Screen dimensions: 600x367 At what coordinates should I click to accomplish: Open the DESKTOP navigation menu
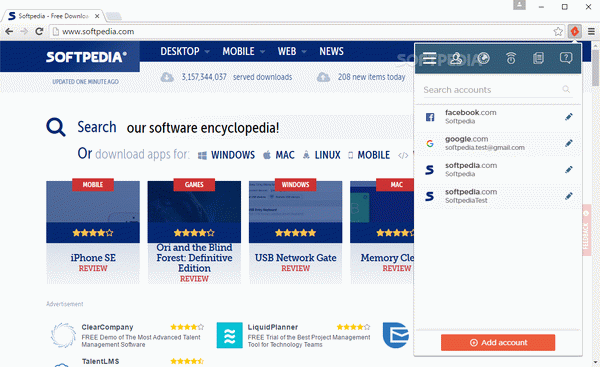(180, 51)
